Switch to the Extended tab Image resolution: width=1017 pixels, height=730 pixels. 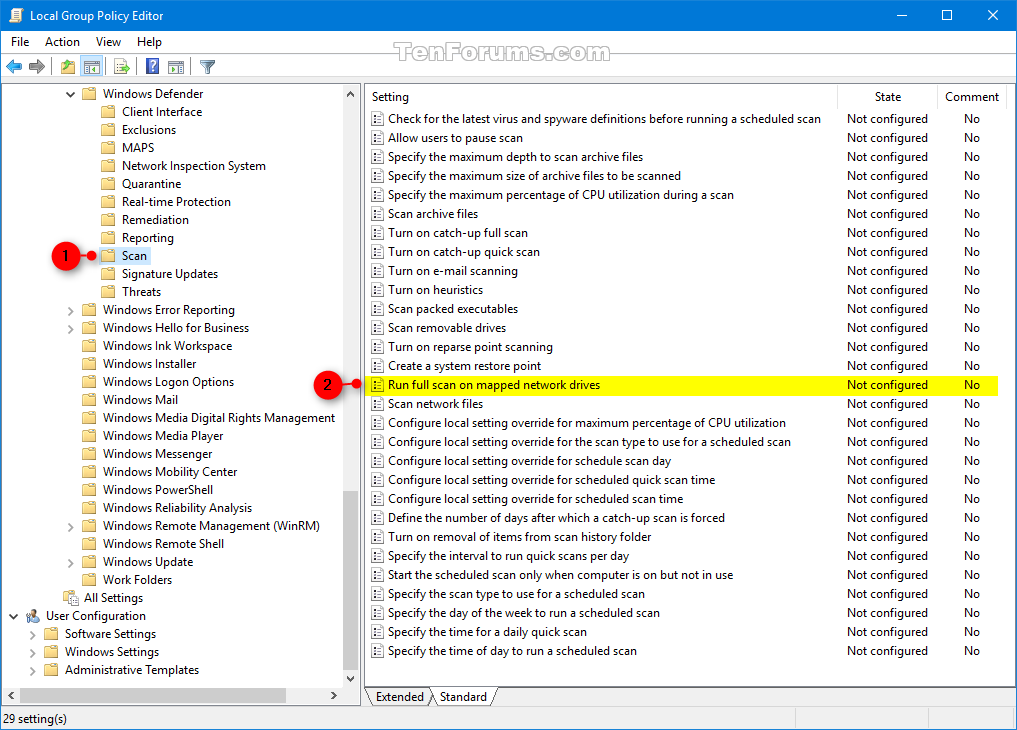[x=400, y=696]
